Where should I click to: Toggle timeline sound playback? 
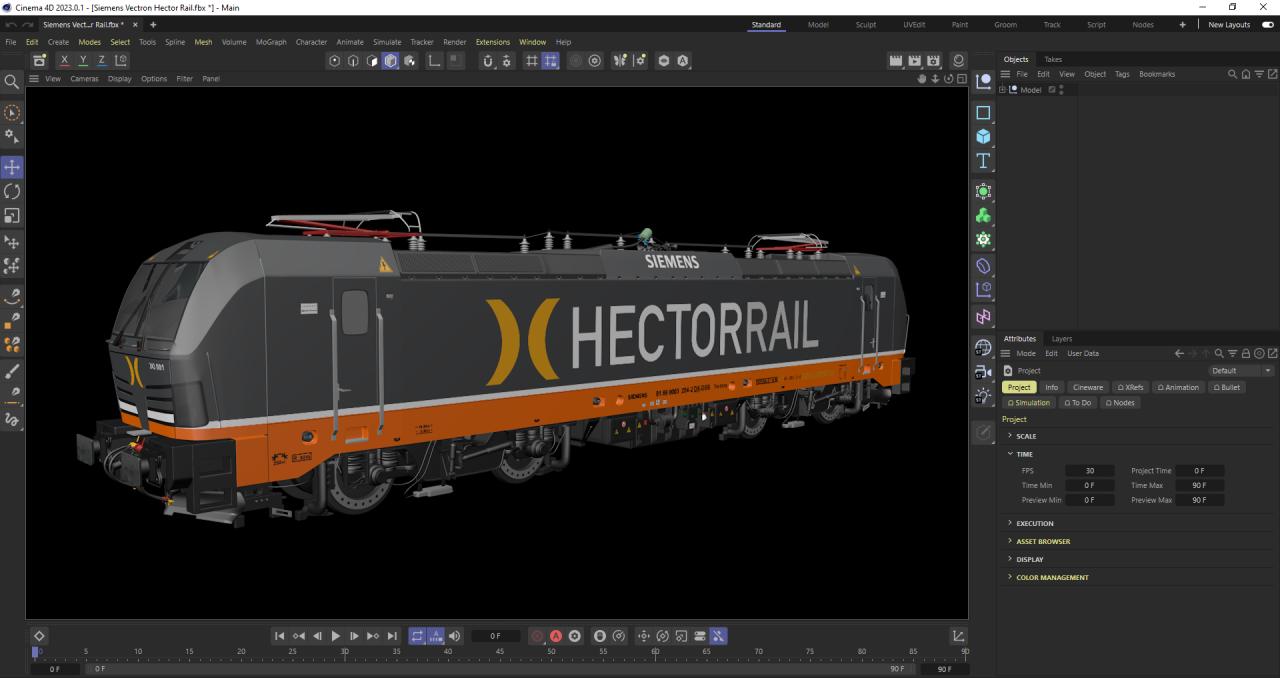click(455, 636)
